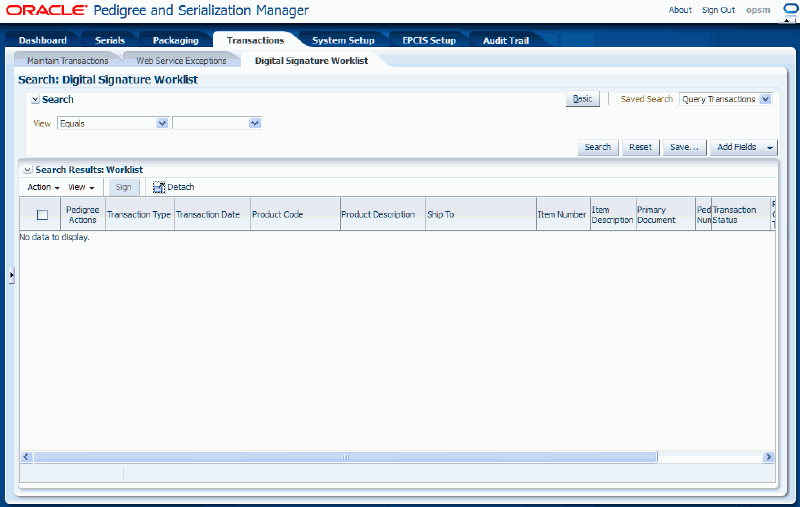Collapse the Search Results: Worklist section
Viewport: 800px width, 507px height.
(x=28, y=170)
